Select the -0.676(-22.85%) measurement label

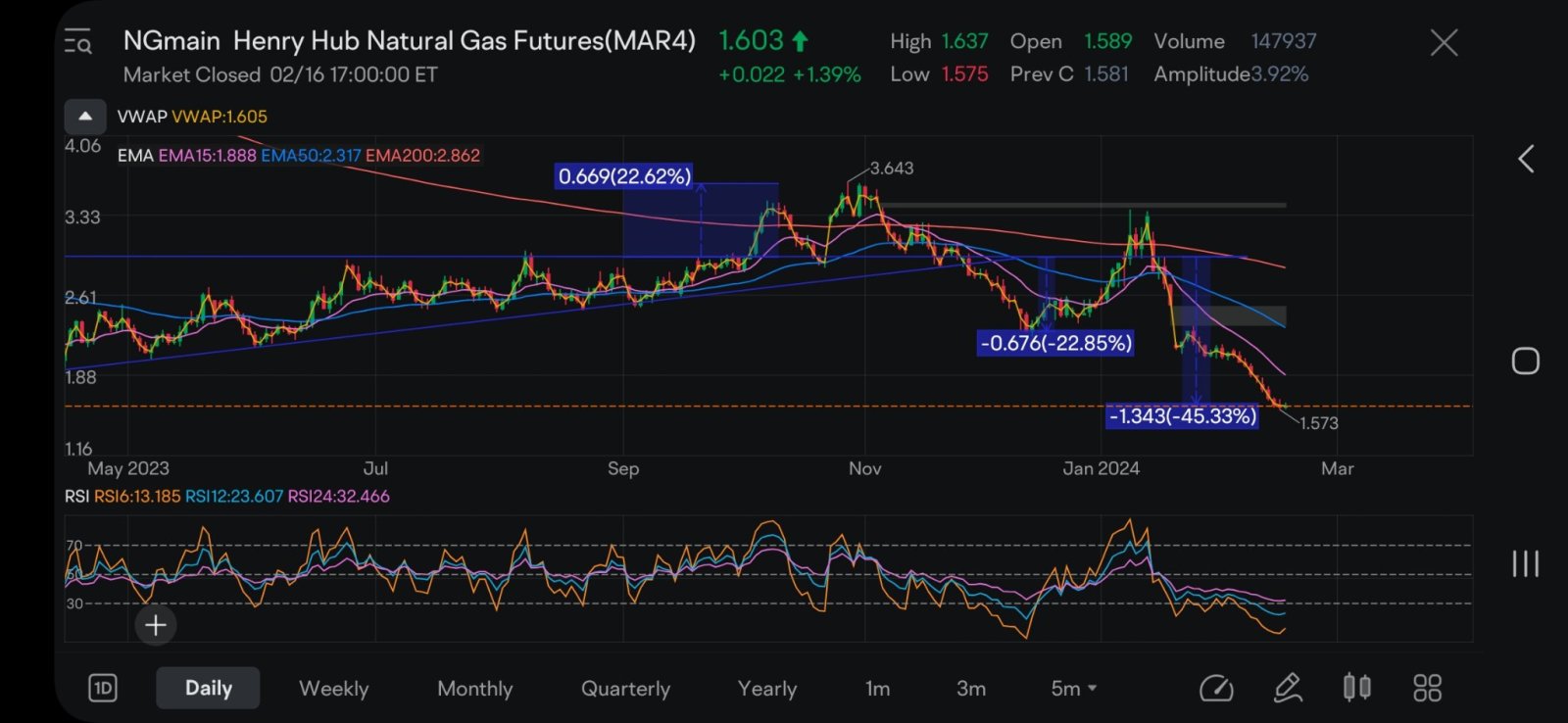1055,343
